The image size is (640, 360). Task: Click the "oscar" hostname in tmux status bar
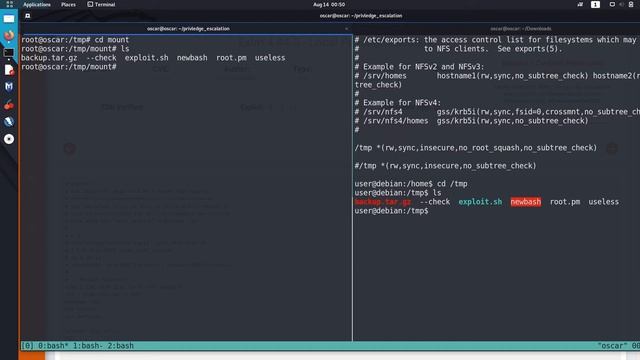pos(612,346)
